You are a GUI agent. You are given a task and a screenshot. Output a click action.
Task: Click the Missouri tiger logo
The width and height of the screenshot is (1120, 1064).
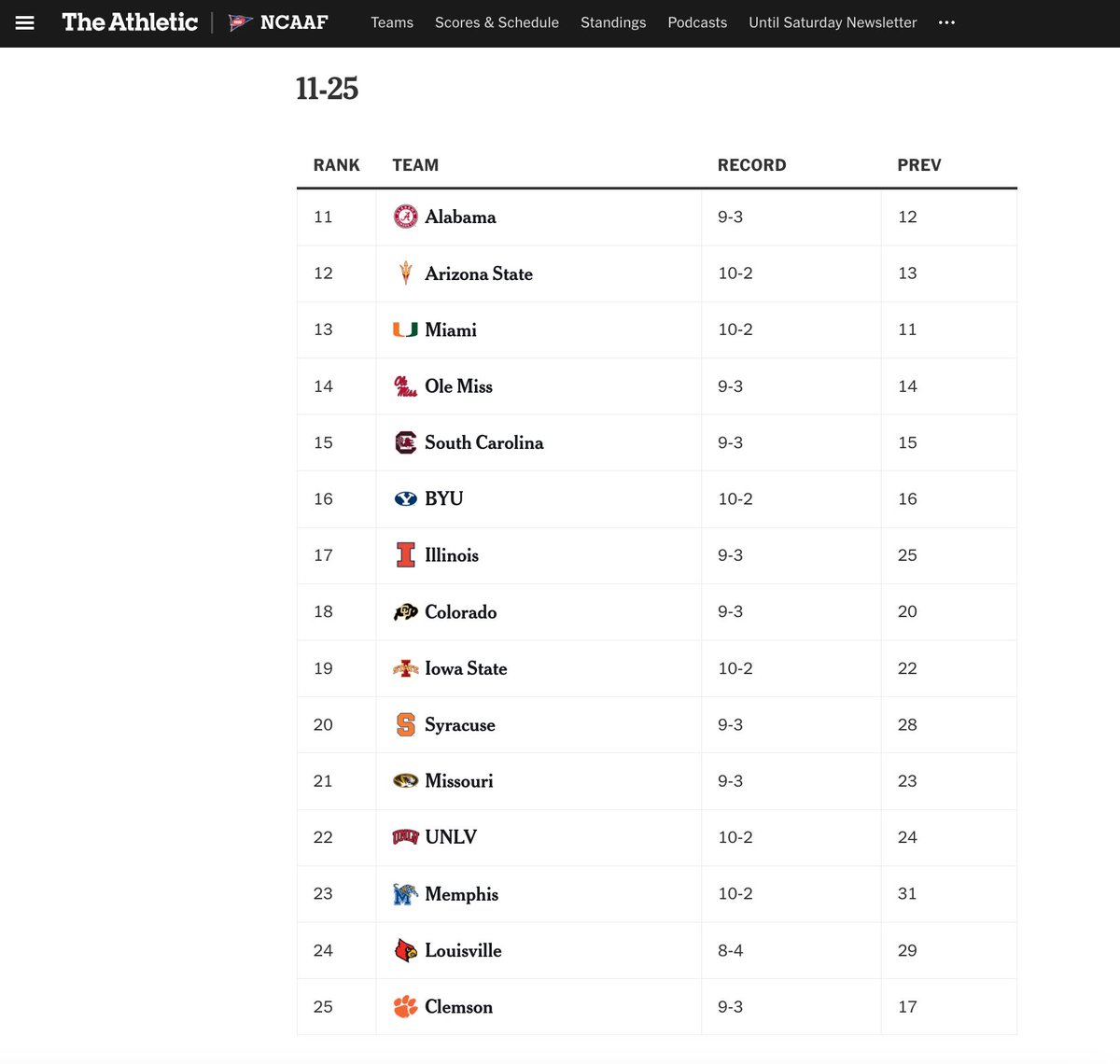point(404,780)
